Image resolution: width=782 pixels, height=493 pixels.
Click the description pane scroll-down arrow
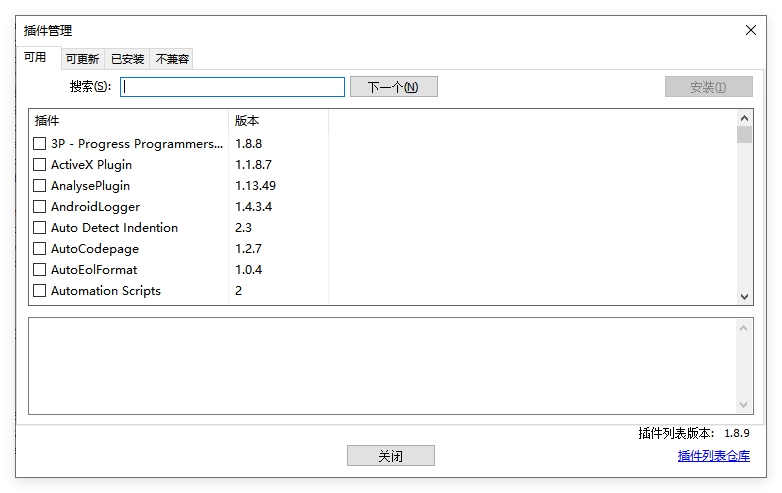(743, 405)
